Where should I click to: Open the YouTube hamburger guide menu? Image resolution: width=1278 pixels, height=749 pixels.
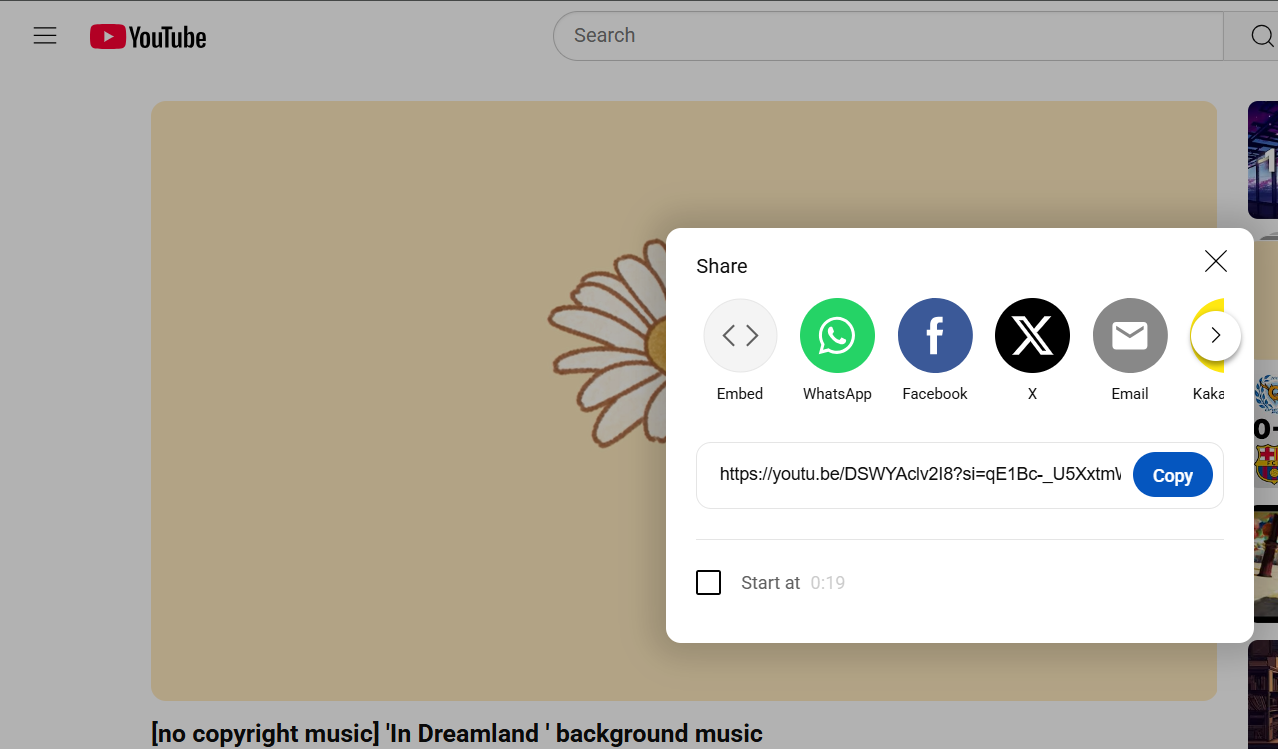click(x=45, y=36)
